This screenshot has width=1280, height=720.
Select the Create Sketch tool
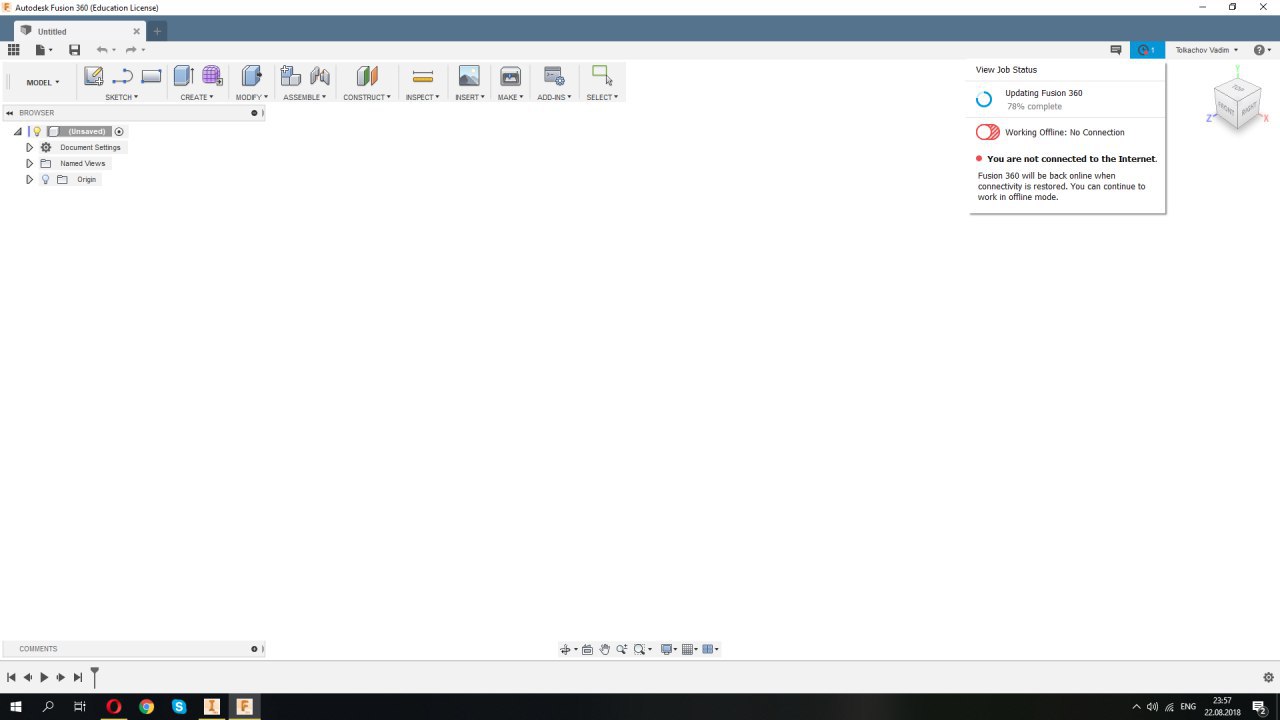pos(93,76)
